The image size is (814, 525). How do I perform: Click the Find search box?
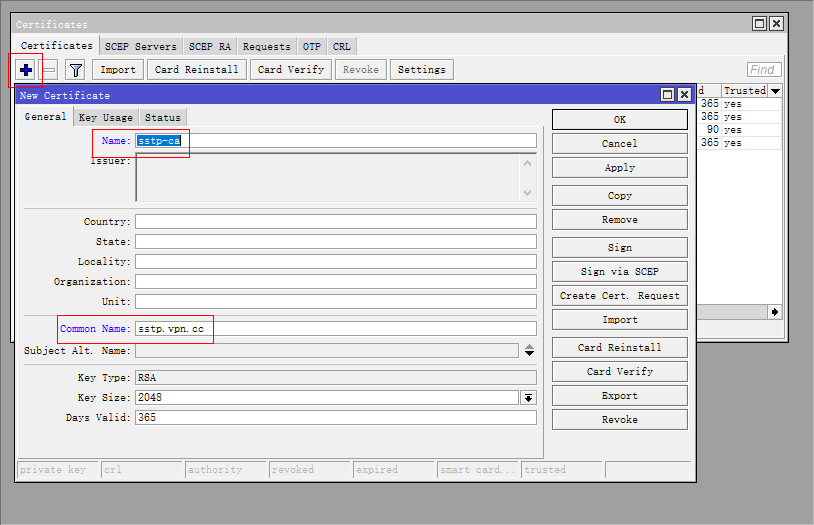point(764,70)
